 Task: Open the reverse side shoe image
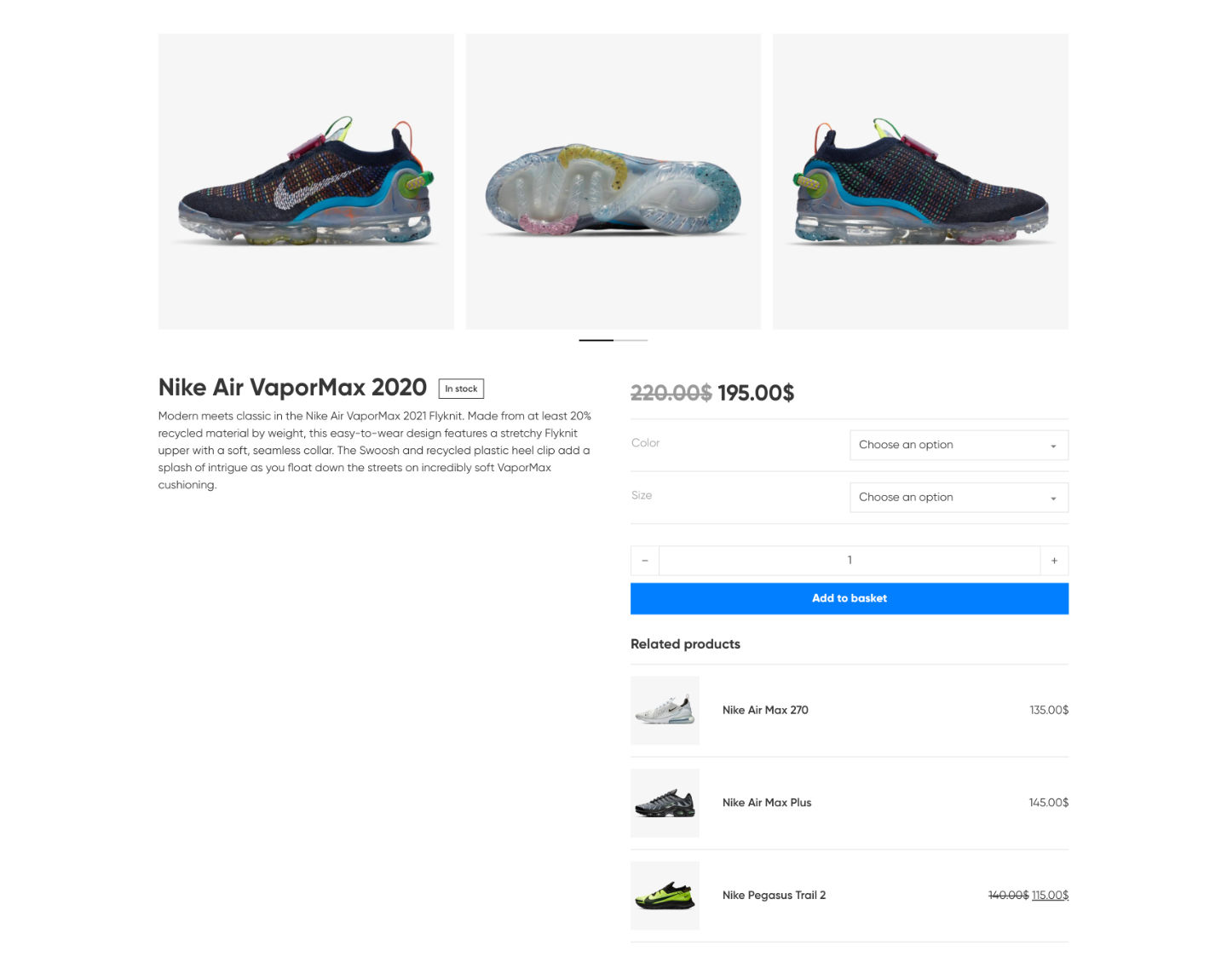click(x=920, y=182)
